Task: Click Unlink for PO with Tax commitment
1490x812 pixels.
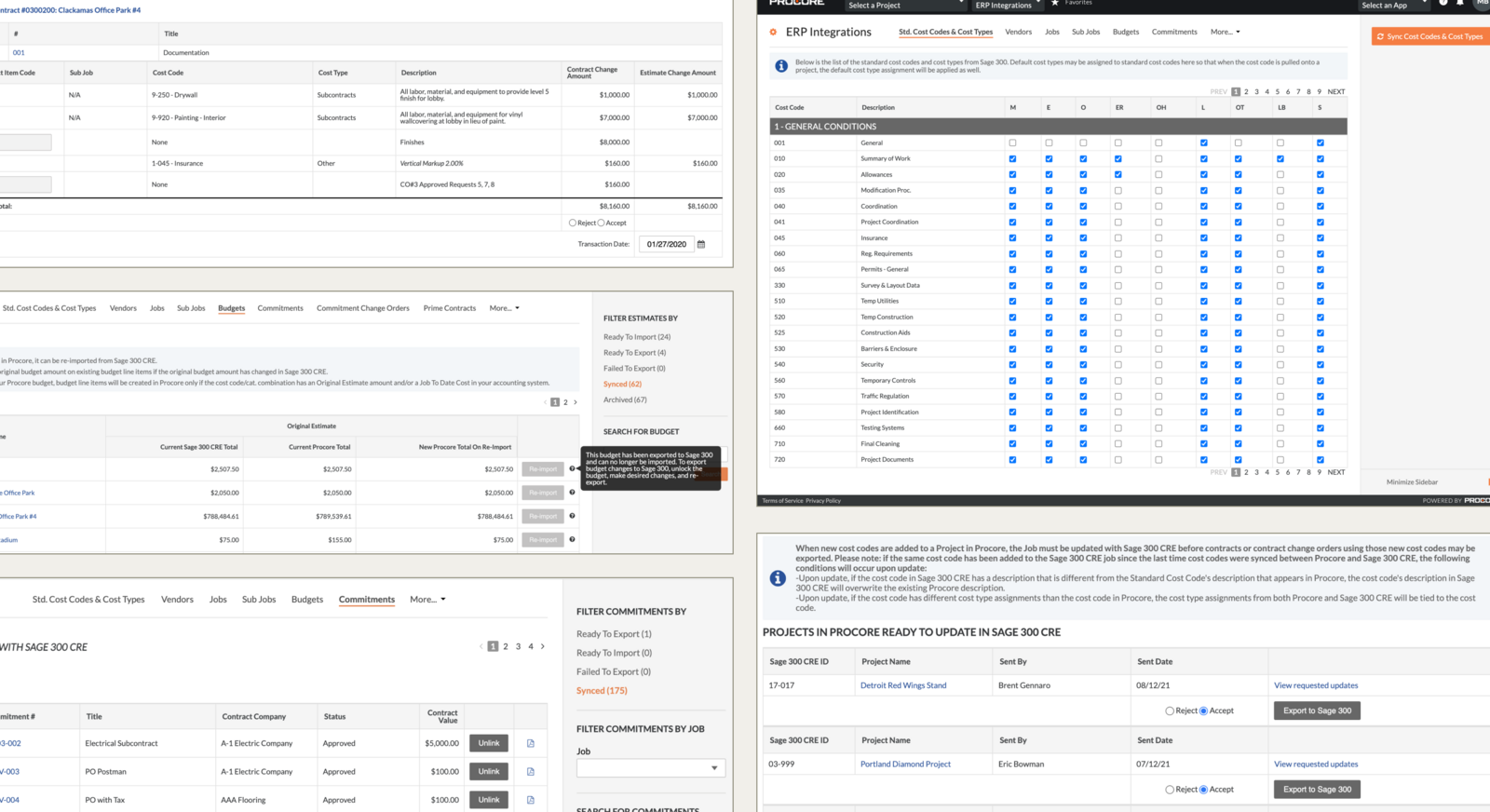Action: coord(489,800)
